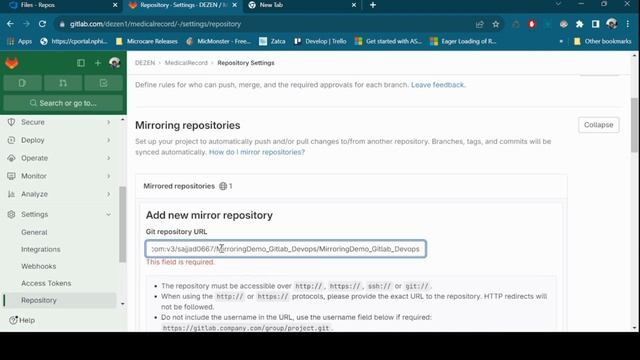The width and height of the screenshot is (640, 360).
Task: Open Chrome profile avatar
Action: click(611, 24)
